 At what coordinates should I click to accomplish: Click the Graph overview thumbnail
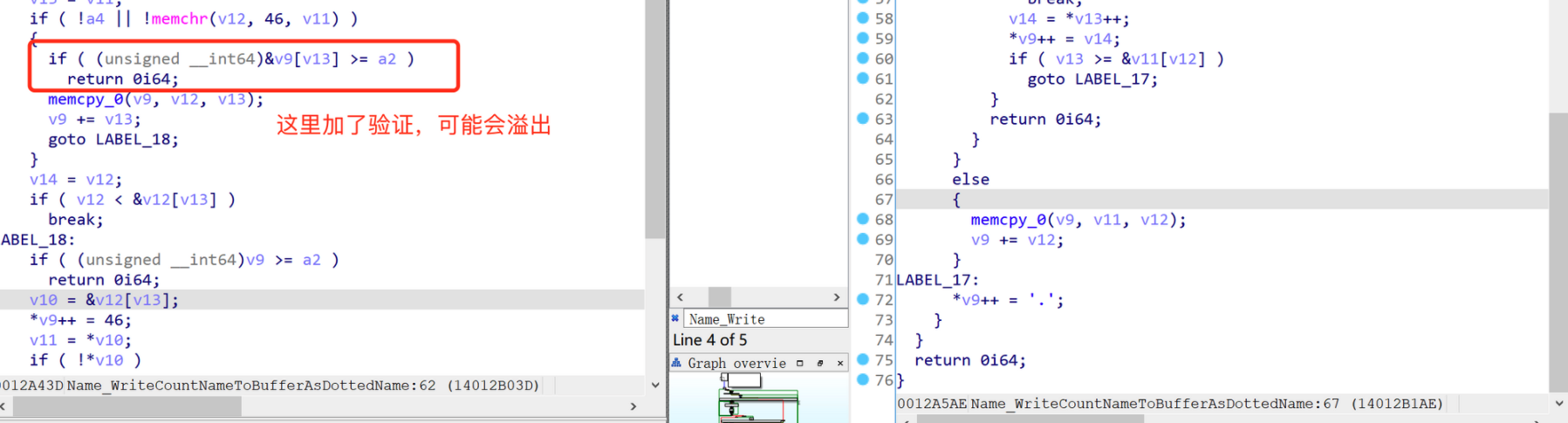point(758,398)
